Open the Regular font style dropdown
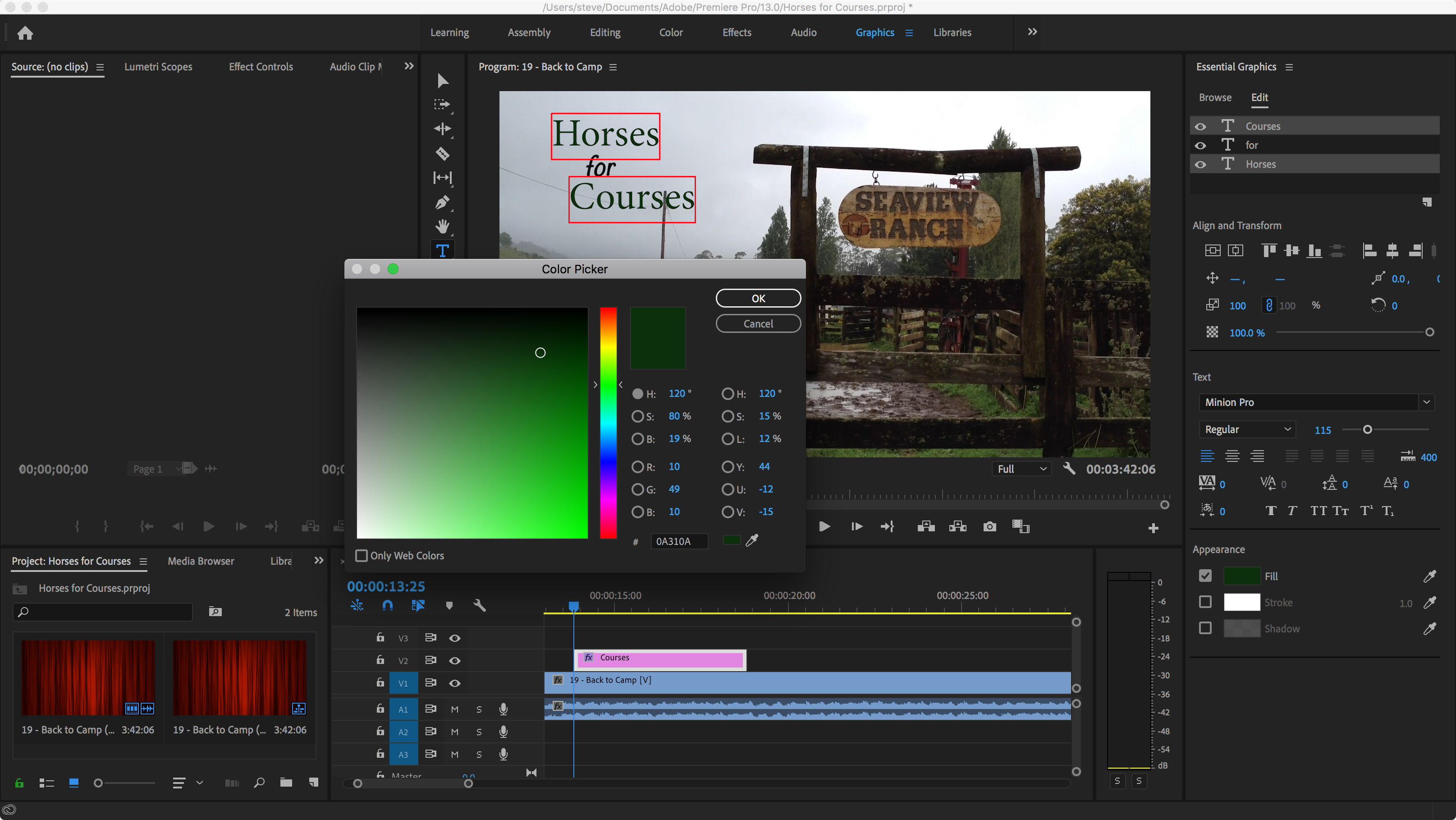This screenshot has height=820, width=1456. (1247, 429)
